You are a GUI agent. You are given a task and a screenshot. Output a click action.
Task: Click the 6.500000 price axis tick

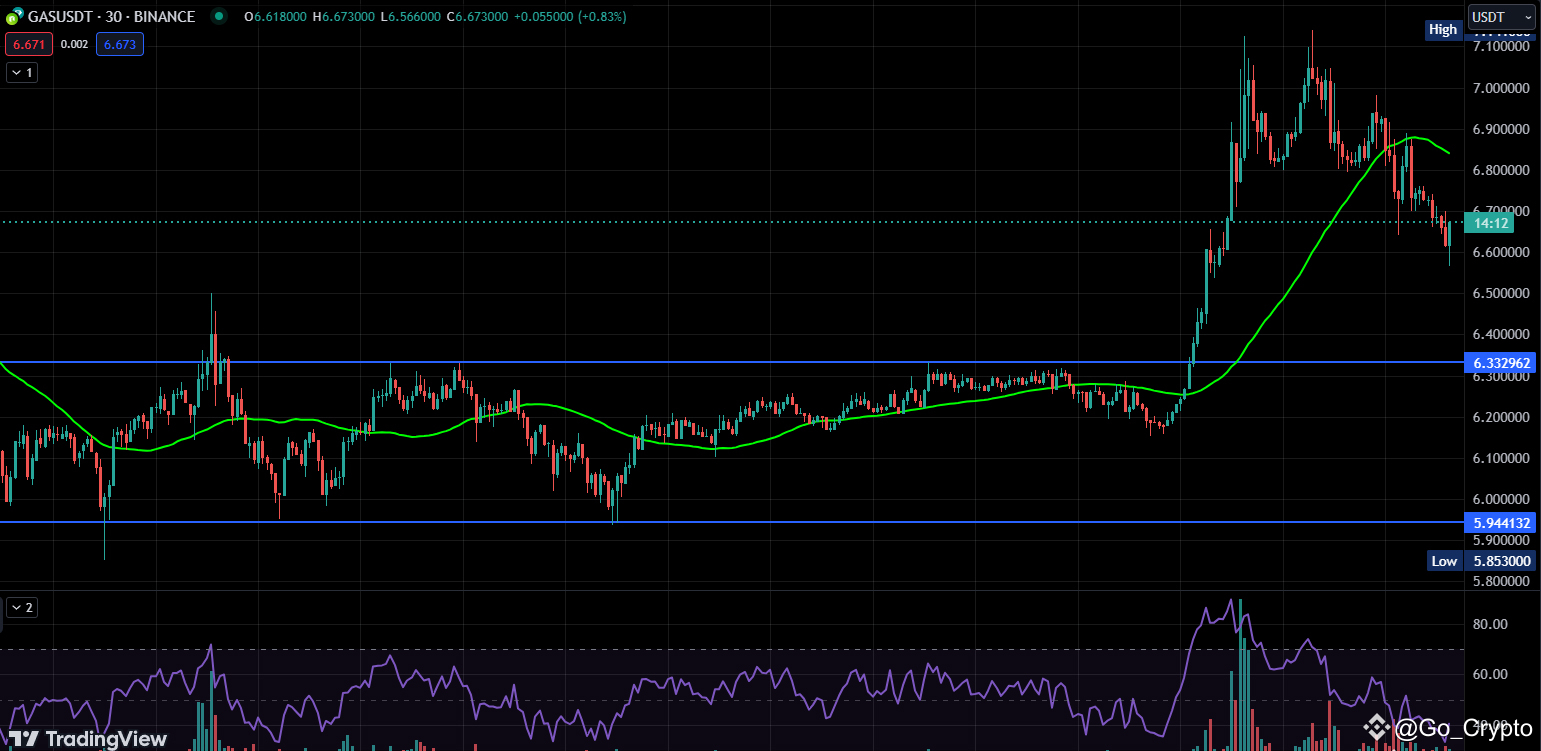(1501, 293)
